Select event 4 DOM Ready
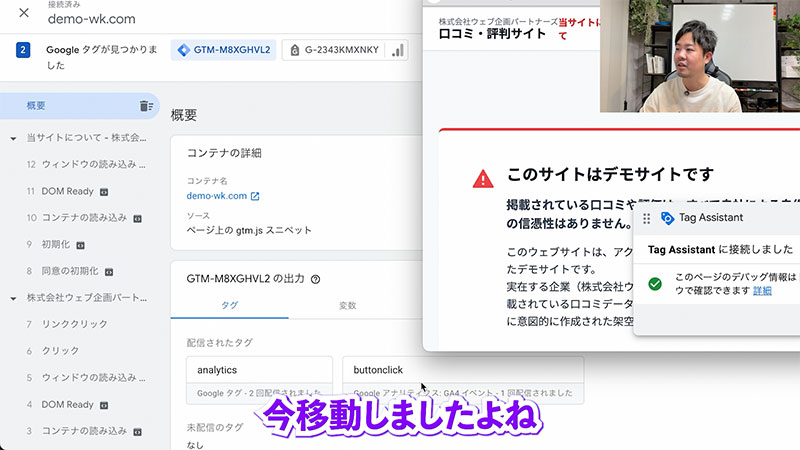Image resolution: width=800 pixels, height=450 pixels. pyautogui.click(x=60, y=405)
